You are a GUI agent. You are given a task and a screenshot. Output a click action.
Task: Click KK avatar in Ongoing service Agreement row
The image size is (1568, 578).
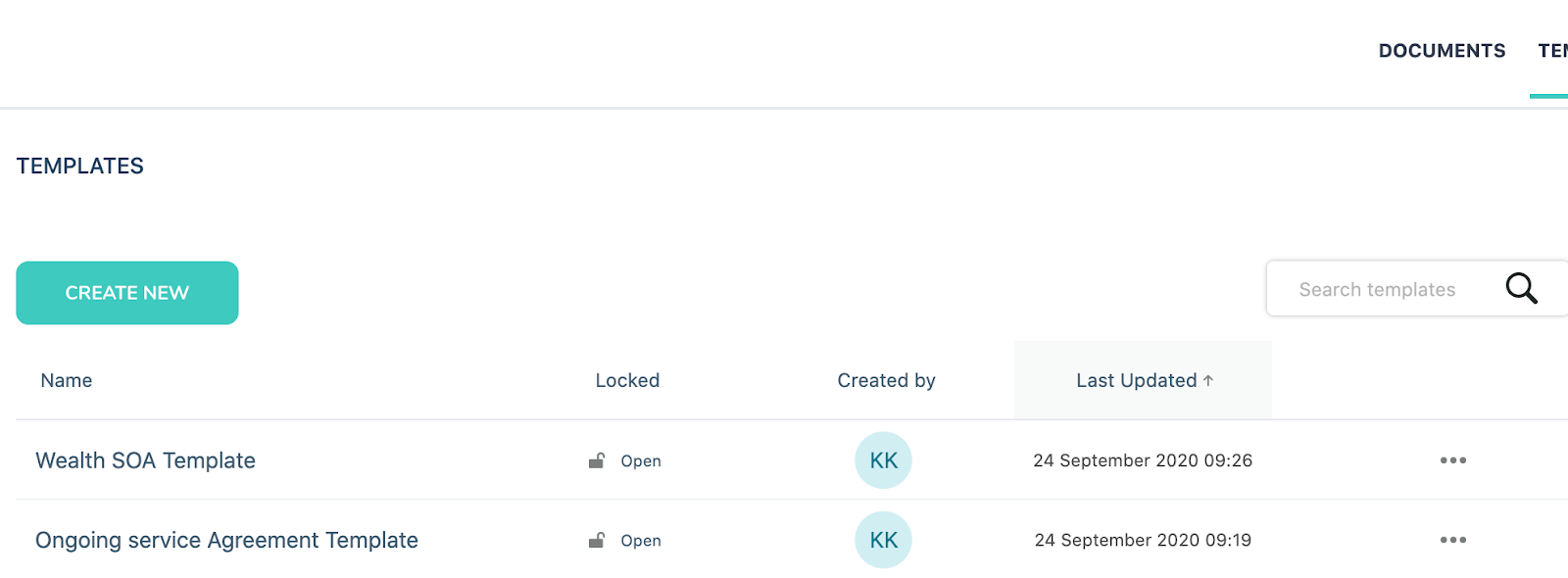883,540
